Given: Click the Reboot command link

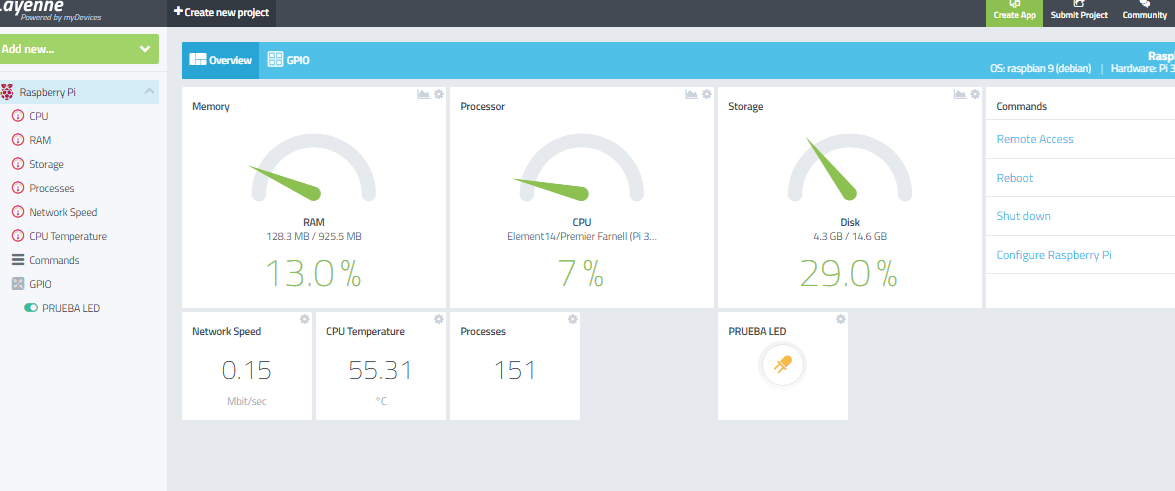Looking at the screenshot, I should [1015, 178].
